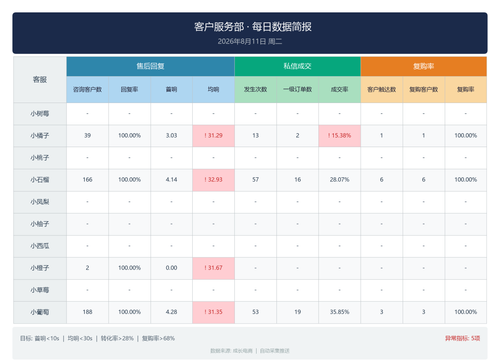Click 小石榴's 100.00% reply rate cell

tap(129, 180)
